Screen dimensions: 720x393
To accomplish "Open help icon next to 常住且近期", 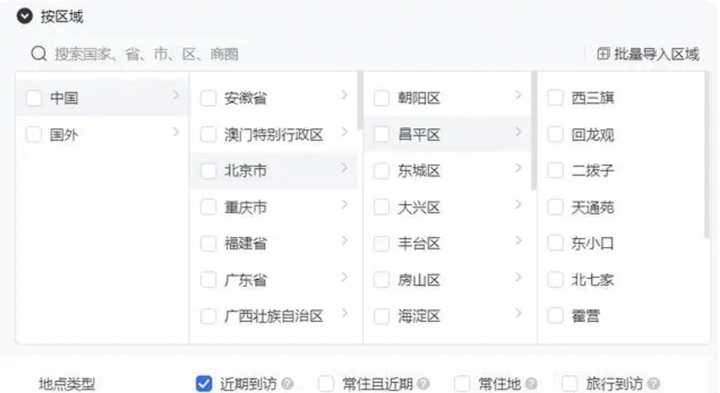I will 423,383.
